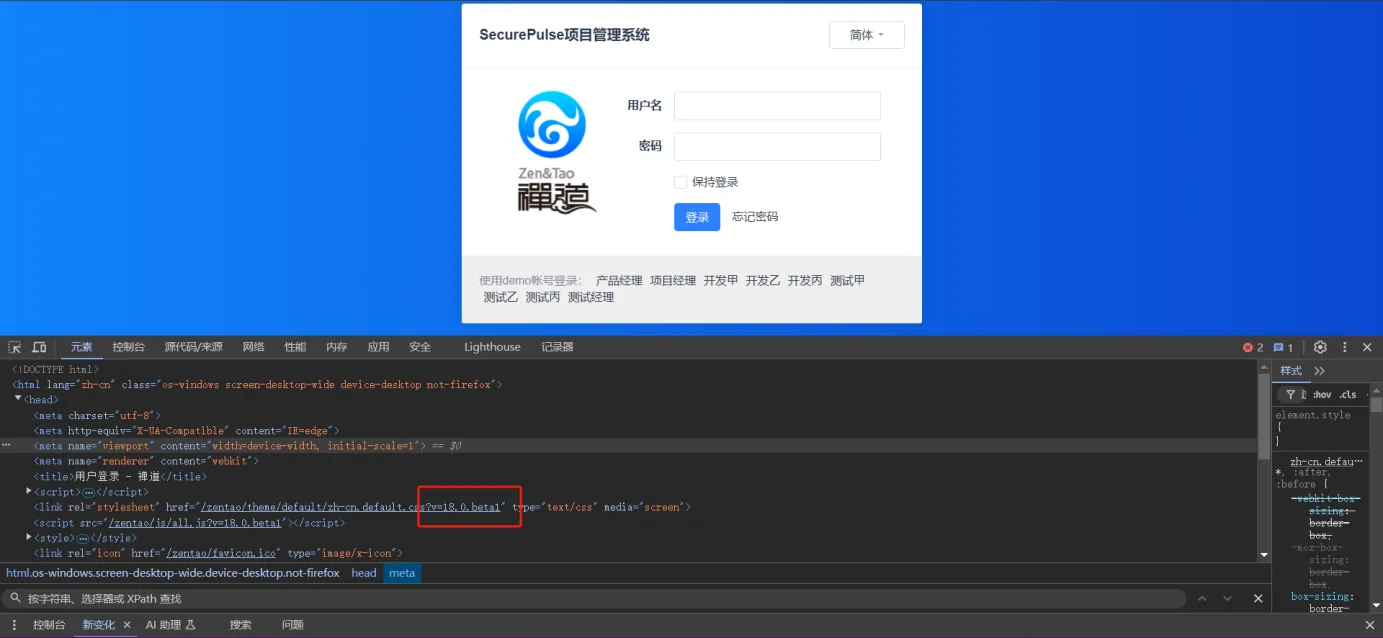Expand collapsed script content ellipsis
Screen dimensions: 1383x638
coord(89,492)
